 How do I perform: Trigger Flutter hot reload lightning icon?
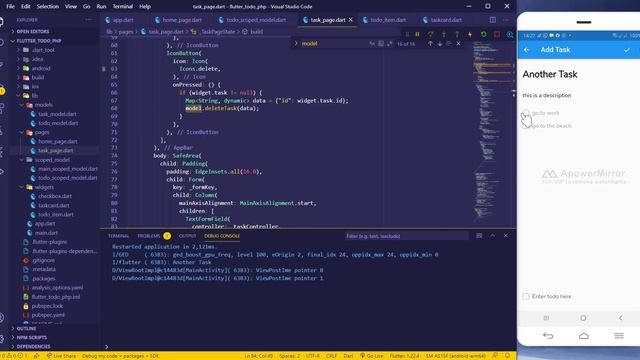coord(470,34)
